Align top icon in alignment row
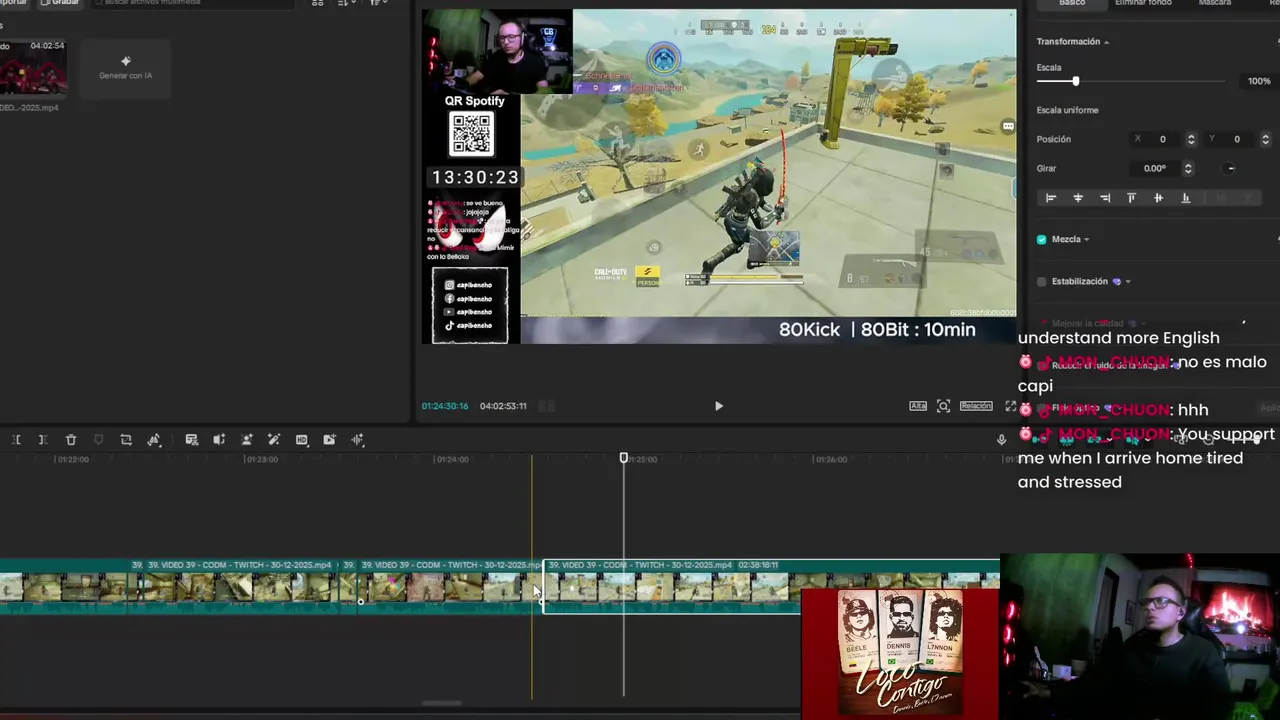Image resolution: width=1280 pixels, height=720 pixels. pos(1132,198)
